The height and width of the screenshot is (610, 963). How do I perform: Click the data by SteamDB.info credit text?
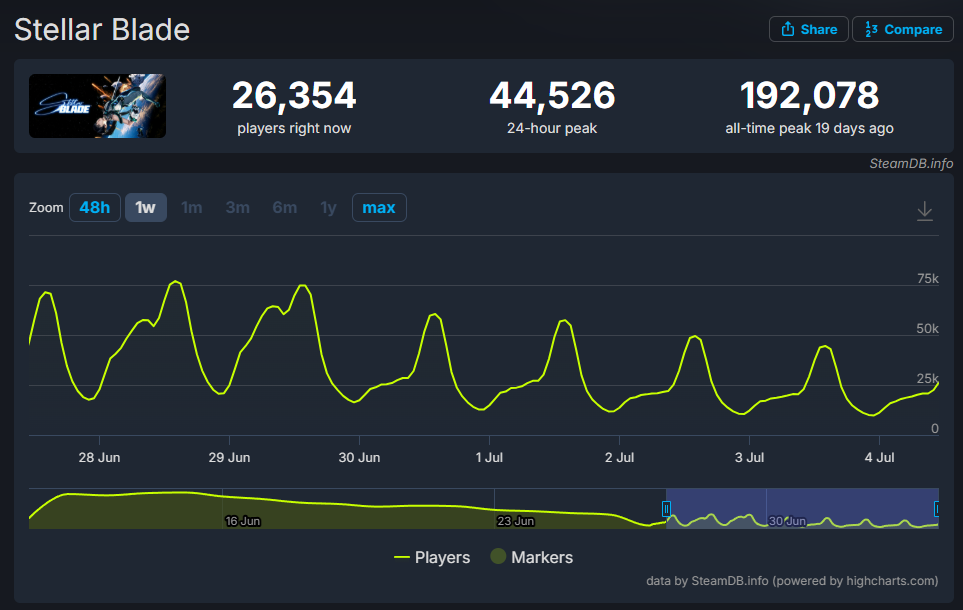pyautogui.click(x=792, y=581)
